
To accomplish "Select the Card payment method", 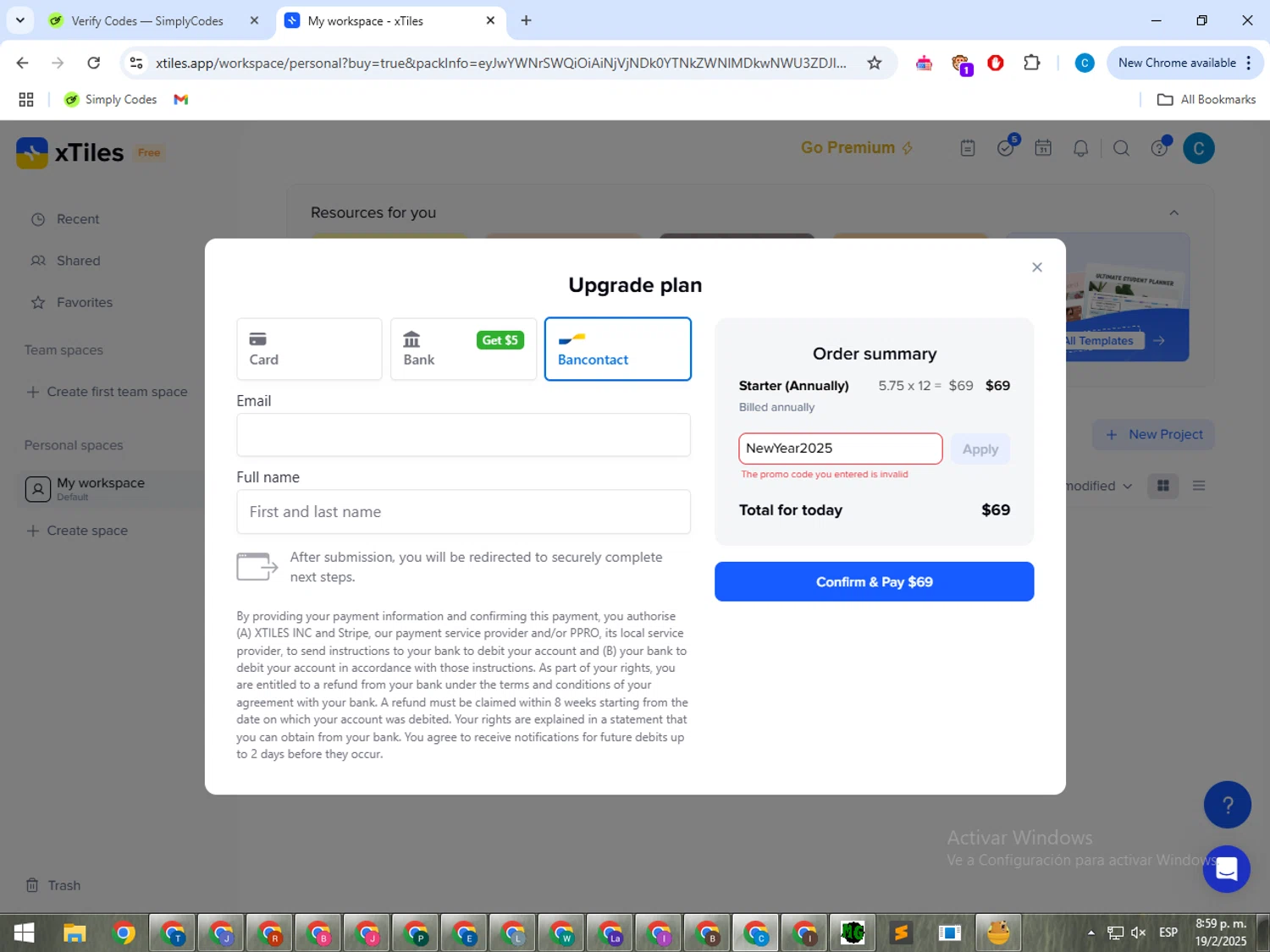I will click(309, 349).
